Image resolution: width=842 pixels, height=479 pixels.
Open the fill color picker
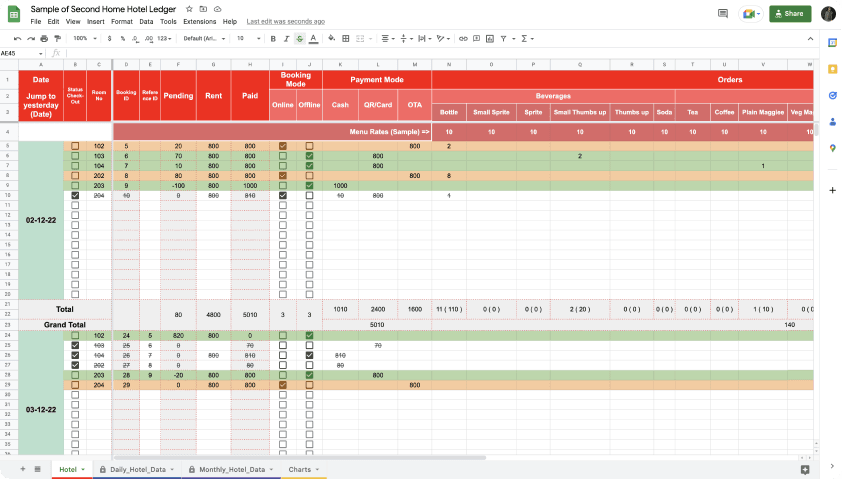[331, 39]
